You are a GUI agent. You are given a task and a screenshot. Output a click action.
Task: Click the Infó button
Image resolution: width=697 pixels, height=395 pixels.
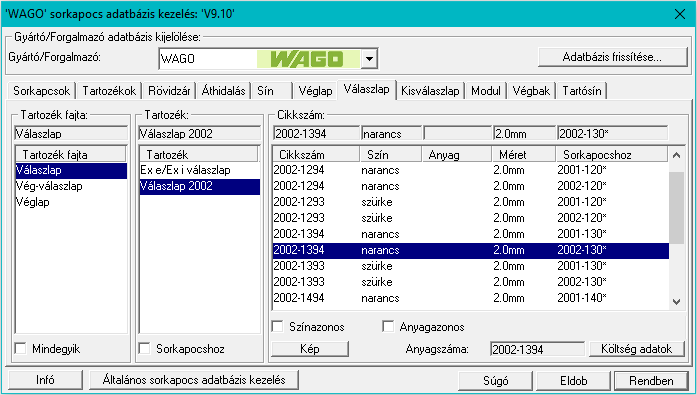[x=45, y=380]
